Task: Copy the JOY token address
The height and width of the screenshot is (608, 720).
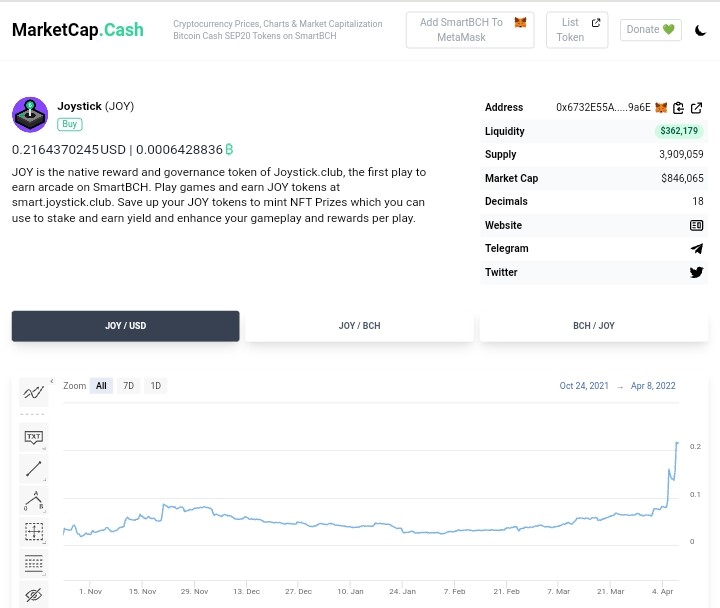Action: coord(678,108)
